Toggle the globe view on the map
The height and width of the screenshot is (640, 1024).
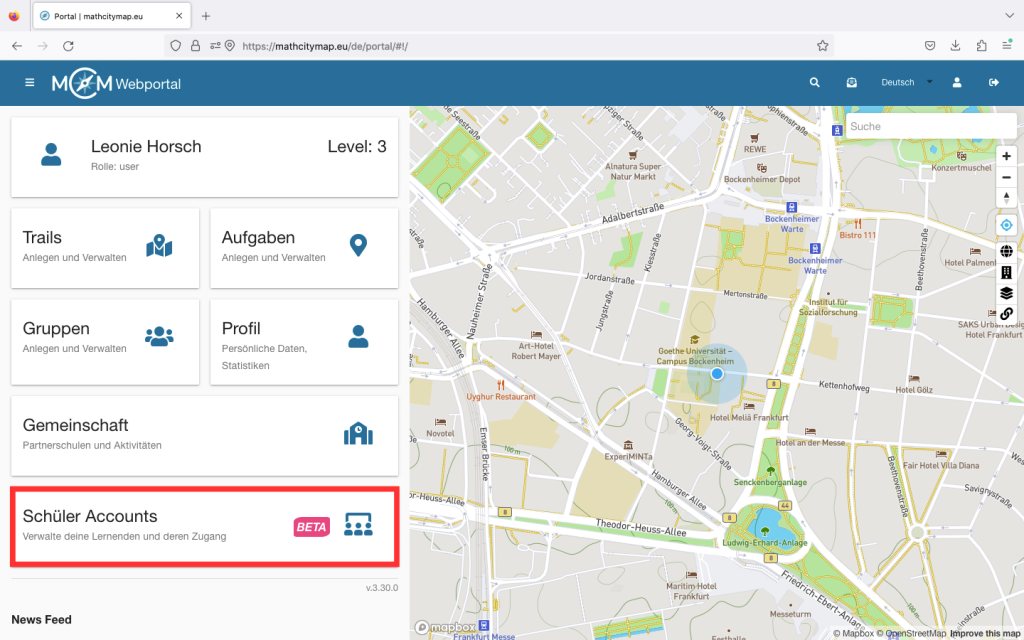[1006, 251]
